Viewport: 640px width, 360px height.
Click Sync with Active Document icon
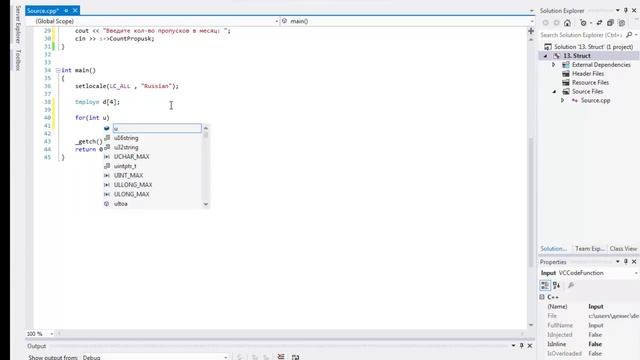pos(599,23)
